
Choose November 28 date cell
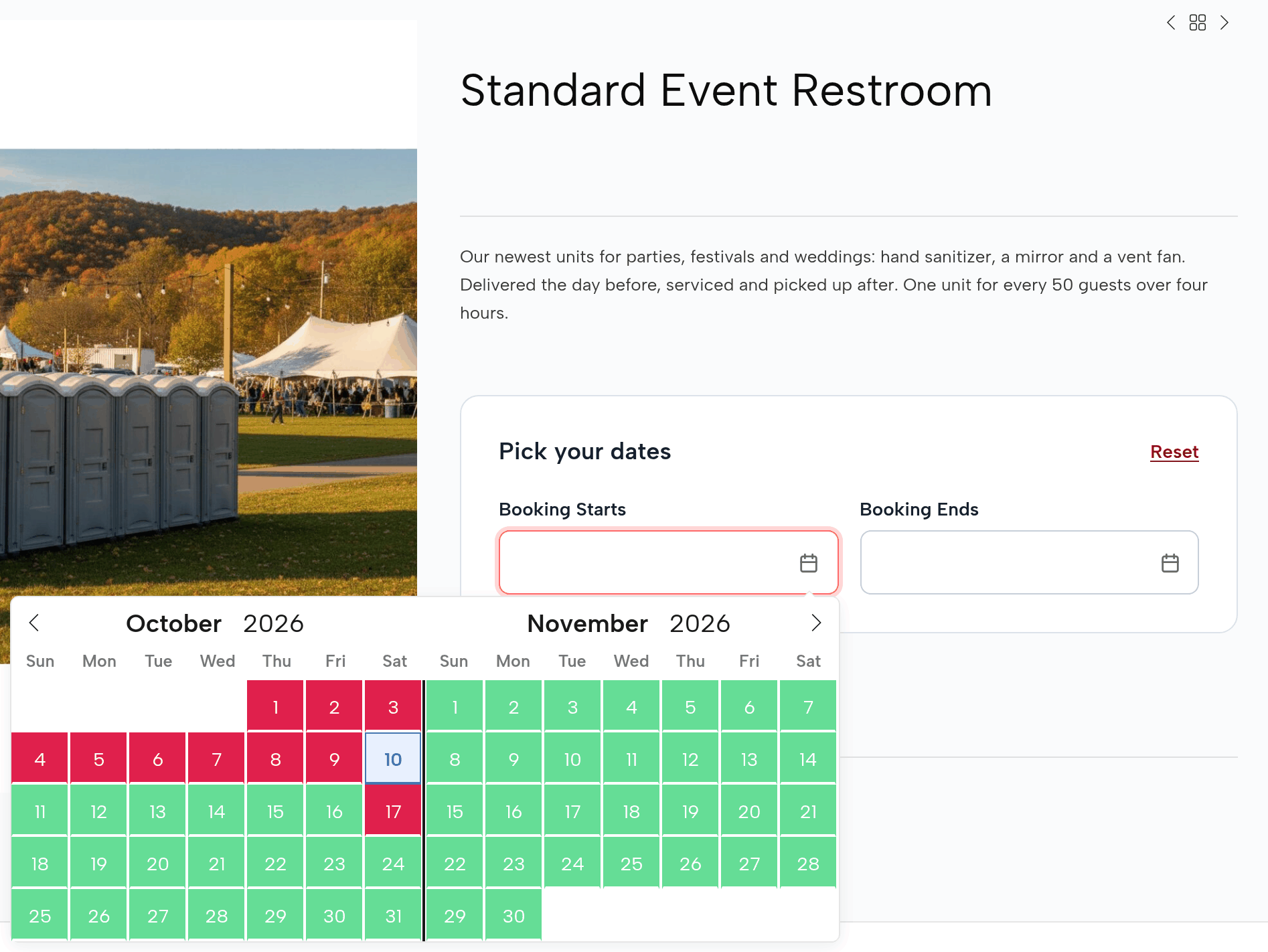click(x=808, y=863)
